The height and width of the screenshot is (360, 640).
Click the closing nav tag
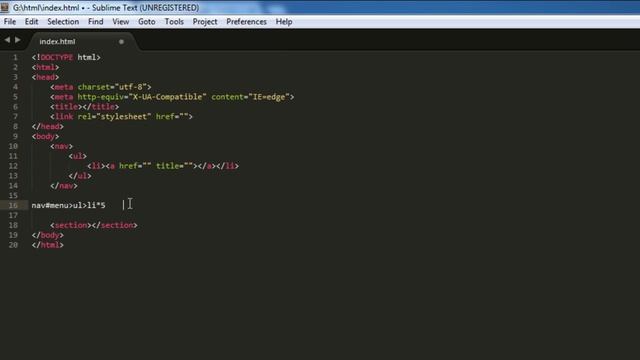pos(64,186)
